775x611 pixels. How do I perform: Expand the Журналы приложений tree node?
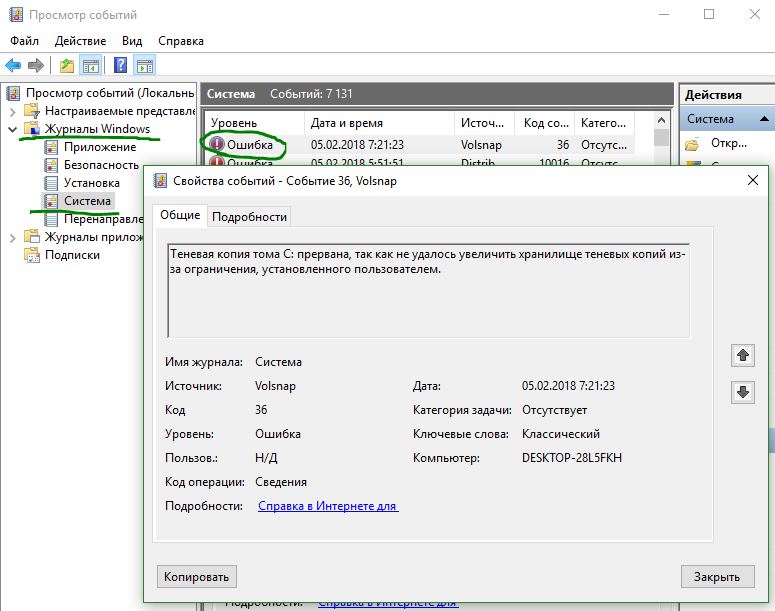[x=13, y=238]
